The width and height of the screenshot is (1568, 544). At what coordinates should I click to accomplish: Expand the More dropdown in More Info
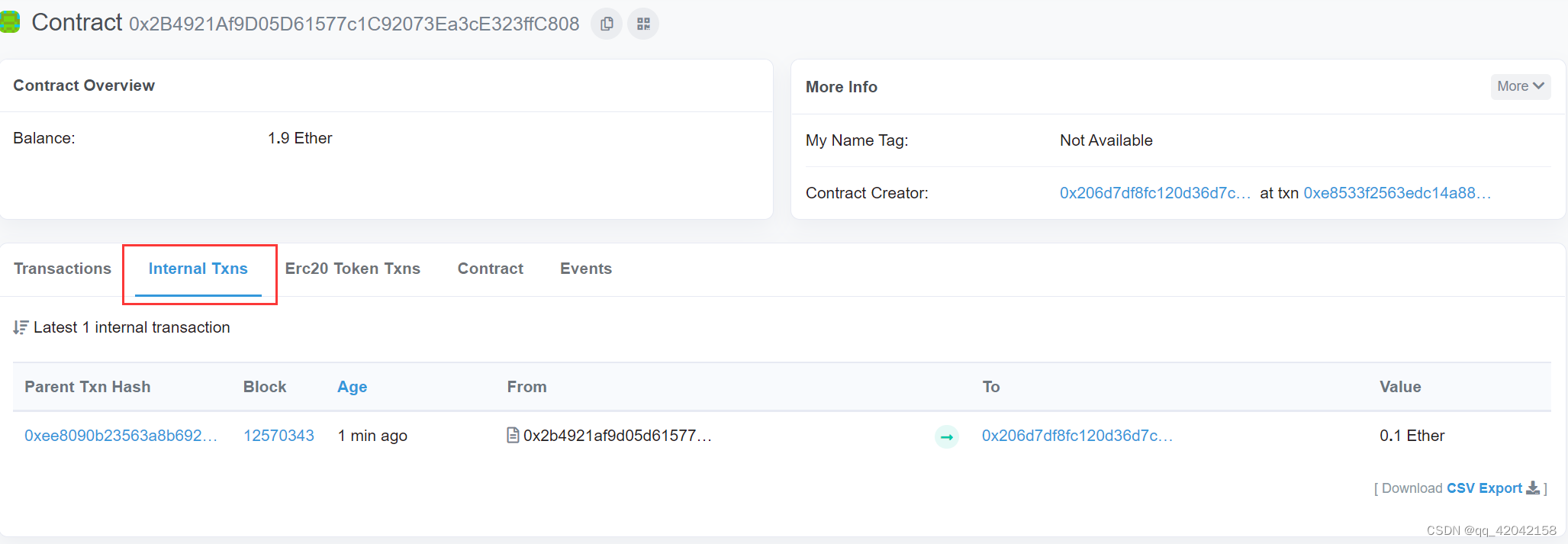(x=1521, y=86)
